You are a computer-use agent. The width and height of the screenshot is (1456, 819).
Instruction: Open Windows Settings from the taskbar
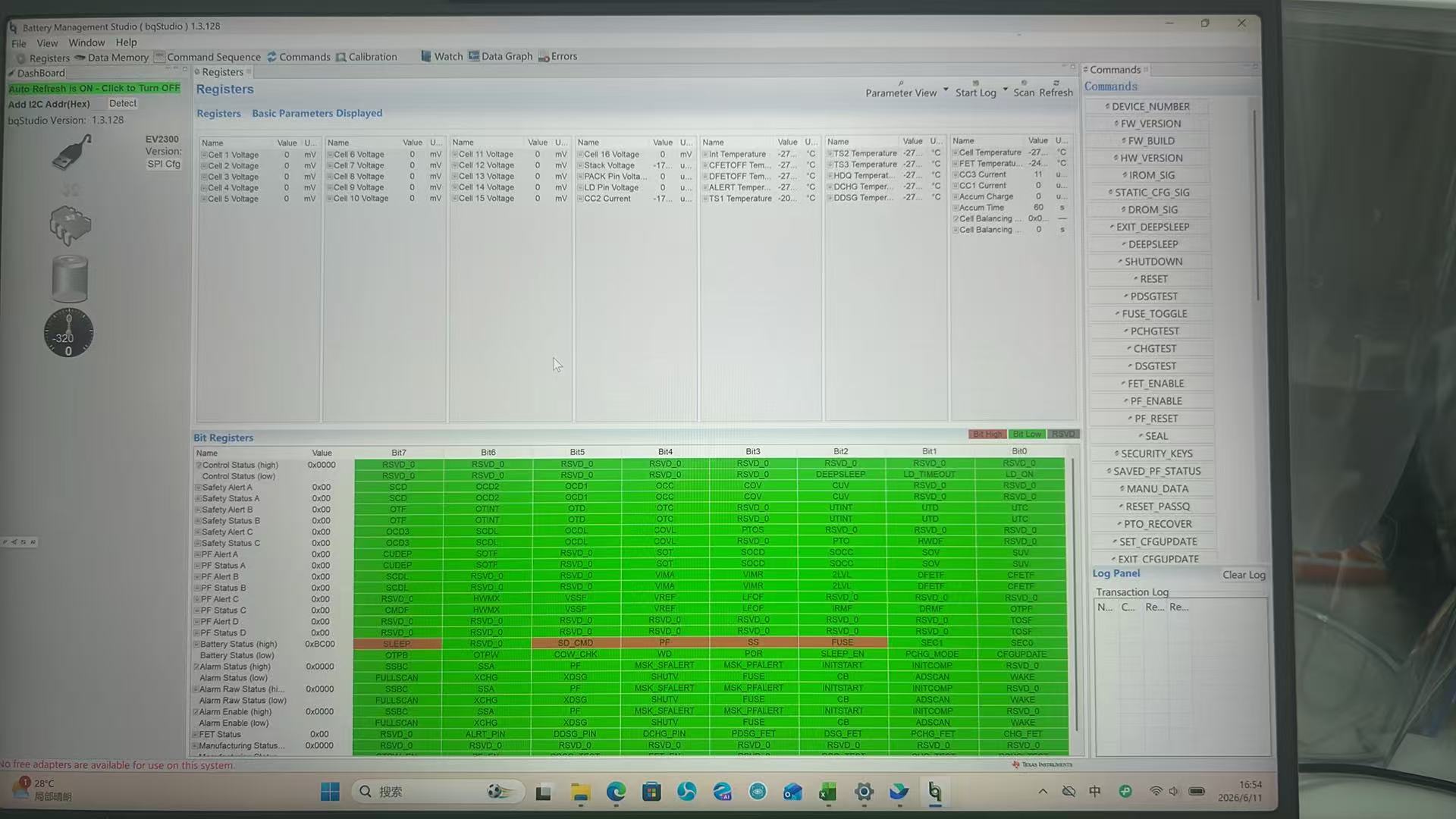tap(864, 792)
